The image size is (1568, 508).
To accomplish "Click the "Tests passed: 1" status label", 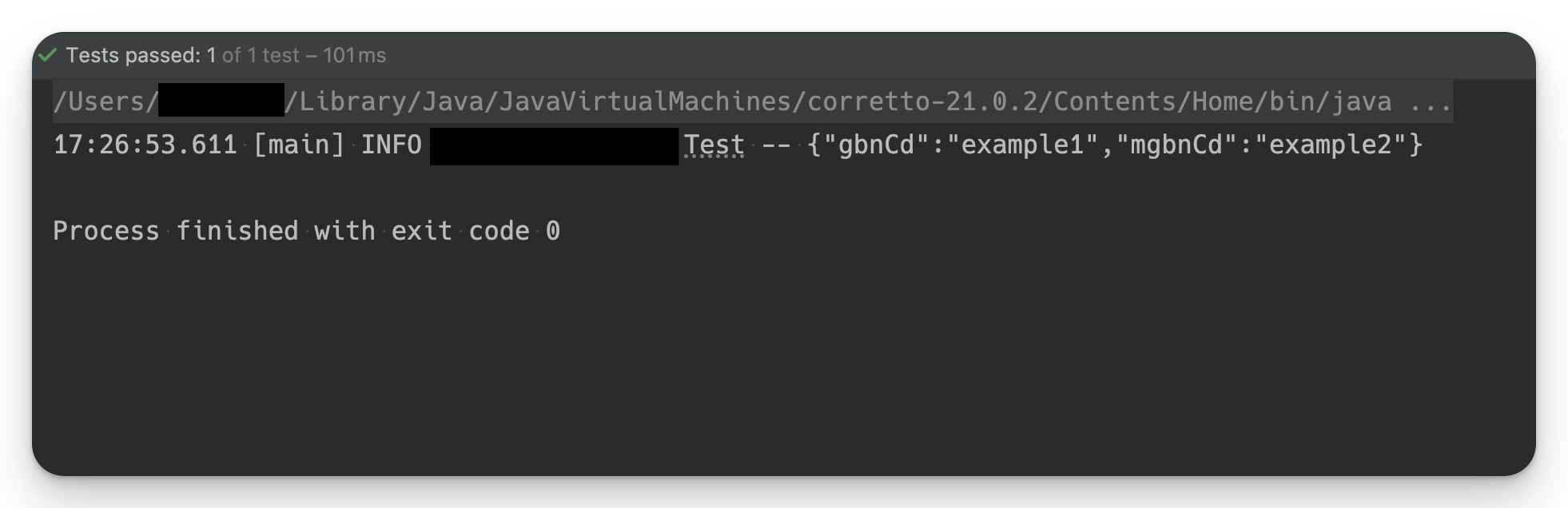I will (141, 55).
